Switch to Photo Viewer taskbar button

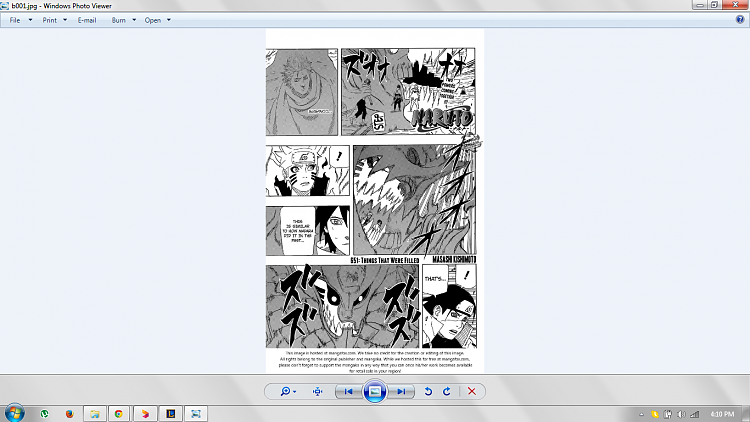coord(196,414)
